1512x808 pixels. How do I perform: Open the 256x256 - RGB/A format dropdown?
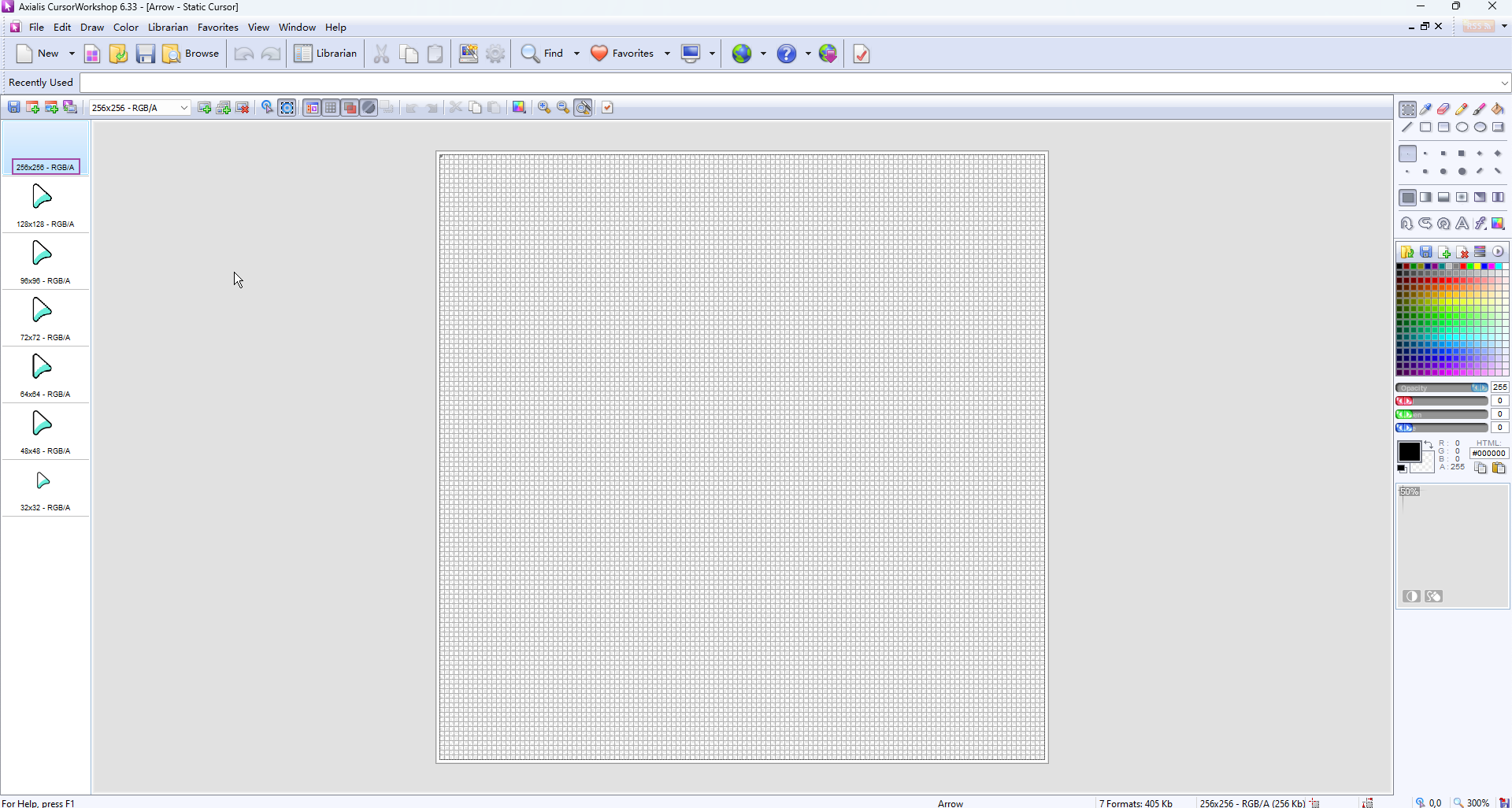[x=183, y=108]
